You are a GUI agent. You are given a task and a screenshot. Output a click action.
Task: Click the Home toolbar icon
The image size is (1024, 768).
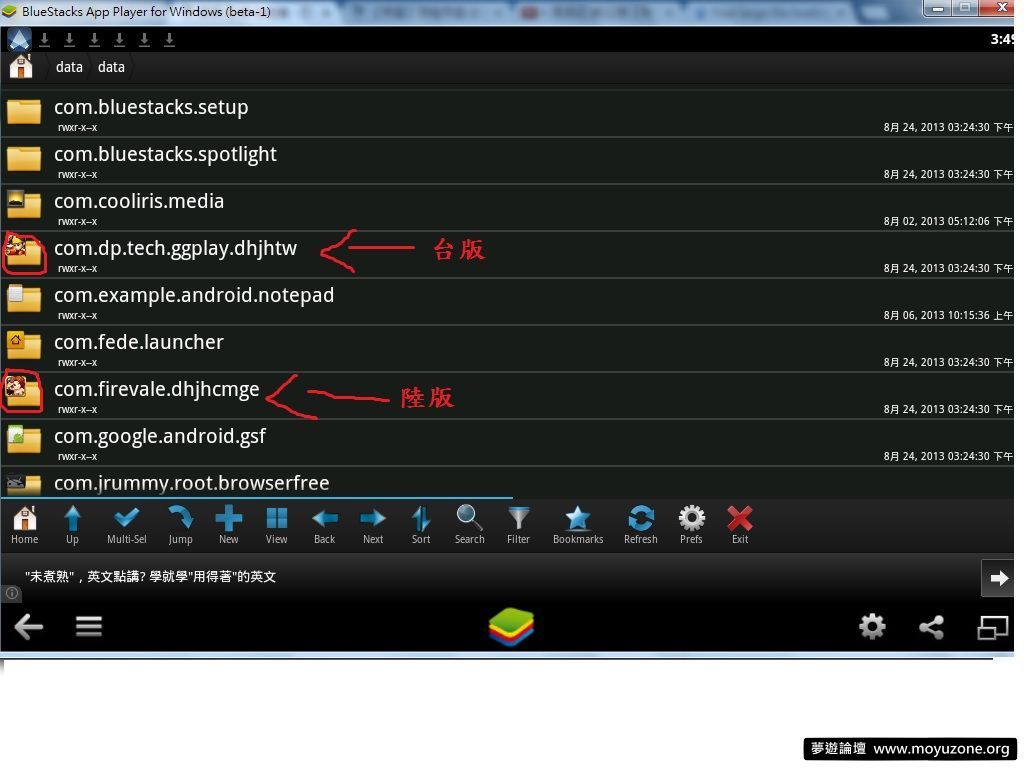(25, 525)
